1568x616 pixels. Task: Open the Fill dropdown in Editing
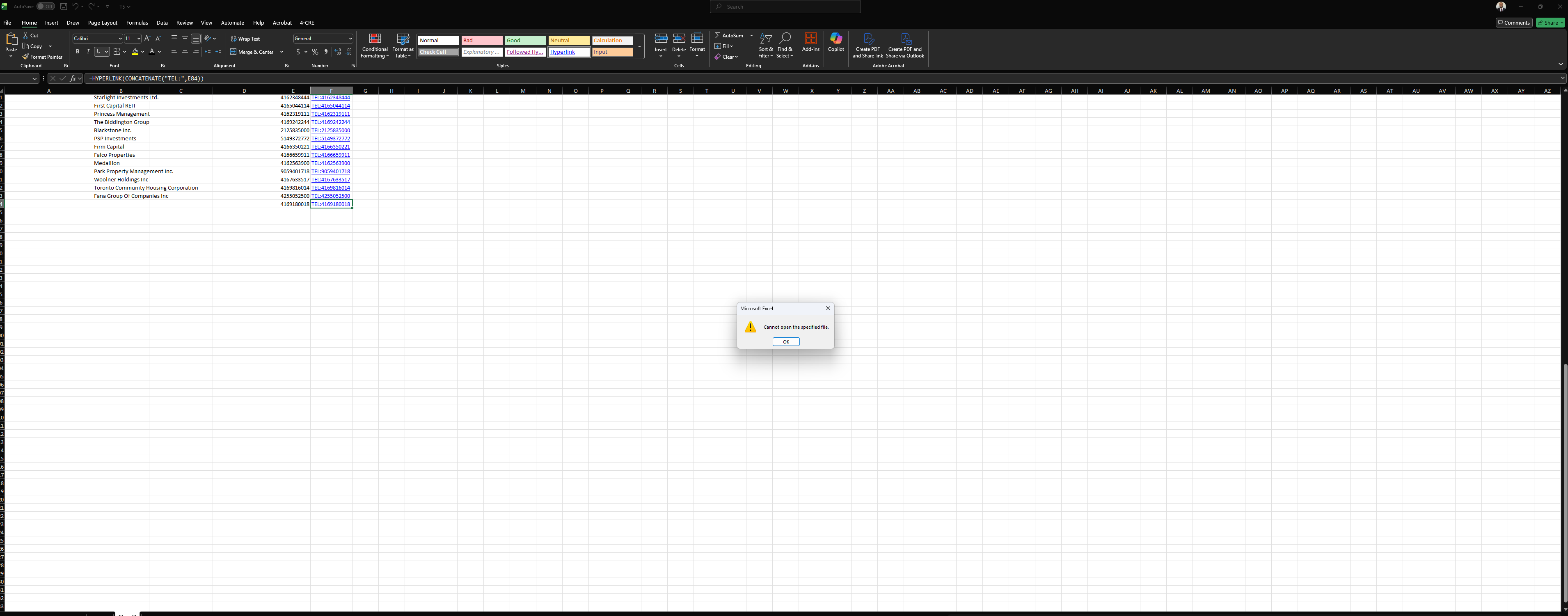724,46
